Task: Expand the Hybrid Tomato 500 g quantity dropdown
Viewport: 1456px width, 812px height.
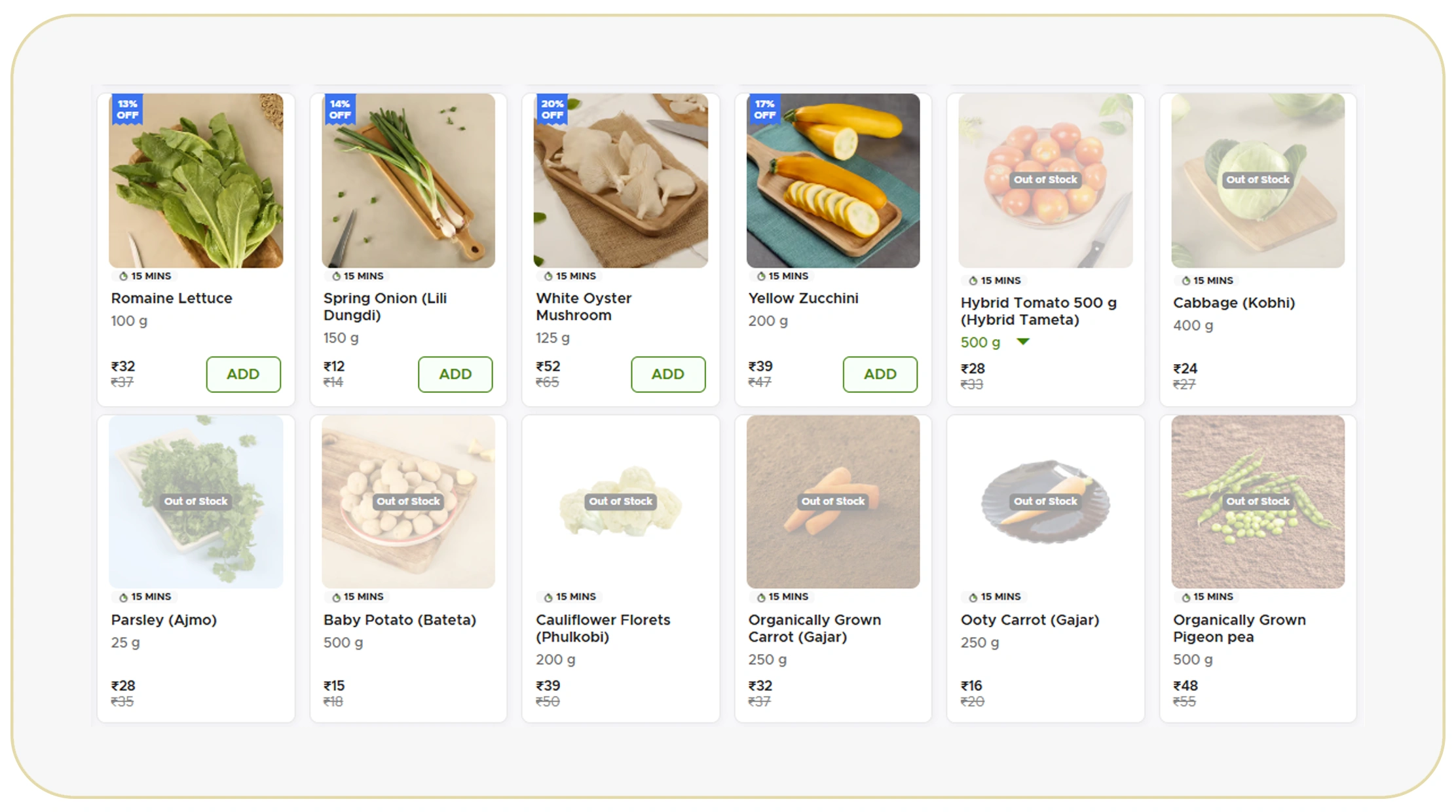Action: point(1023,342)
